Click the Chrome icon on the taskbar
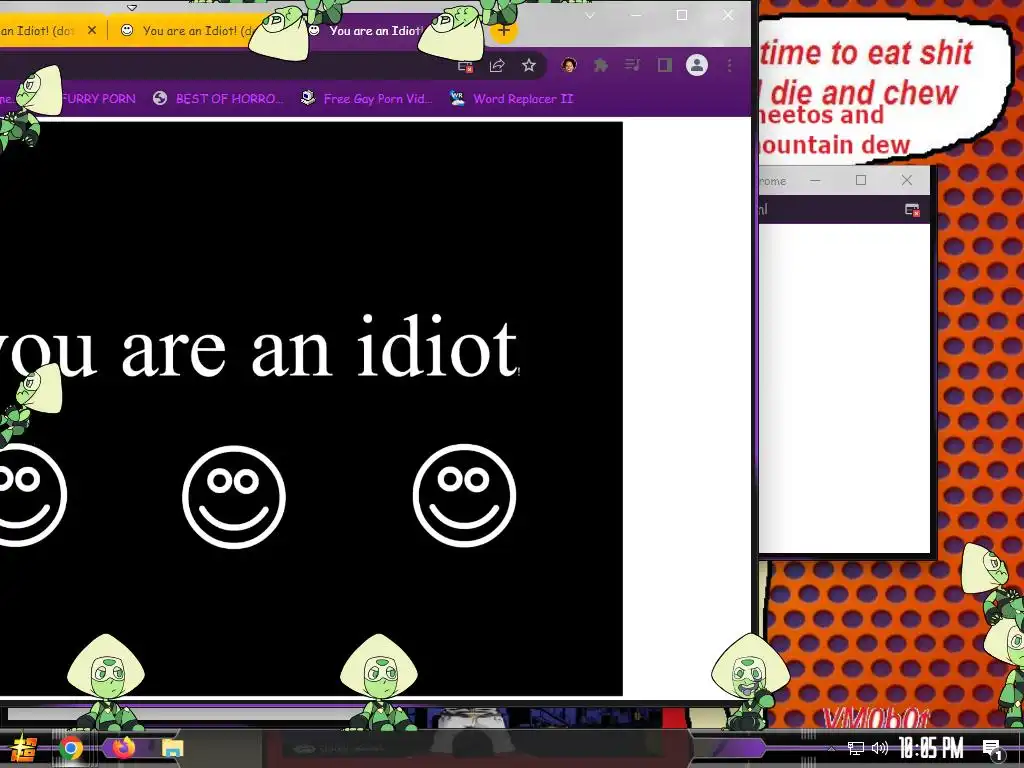 (71, 748)
